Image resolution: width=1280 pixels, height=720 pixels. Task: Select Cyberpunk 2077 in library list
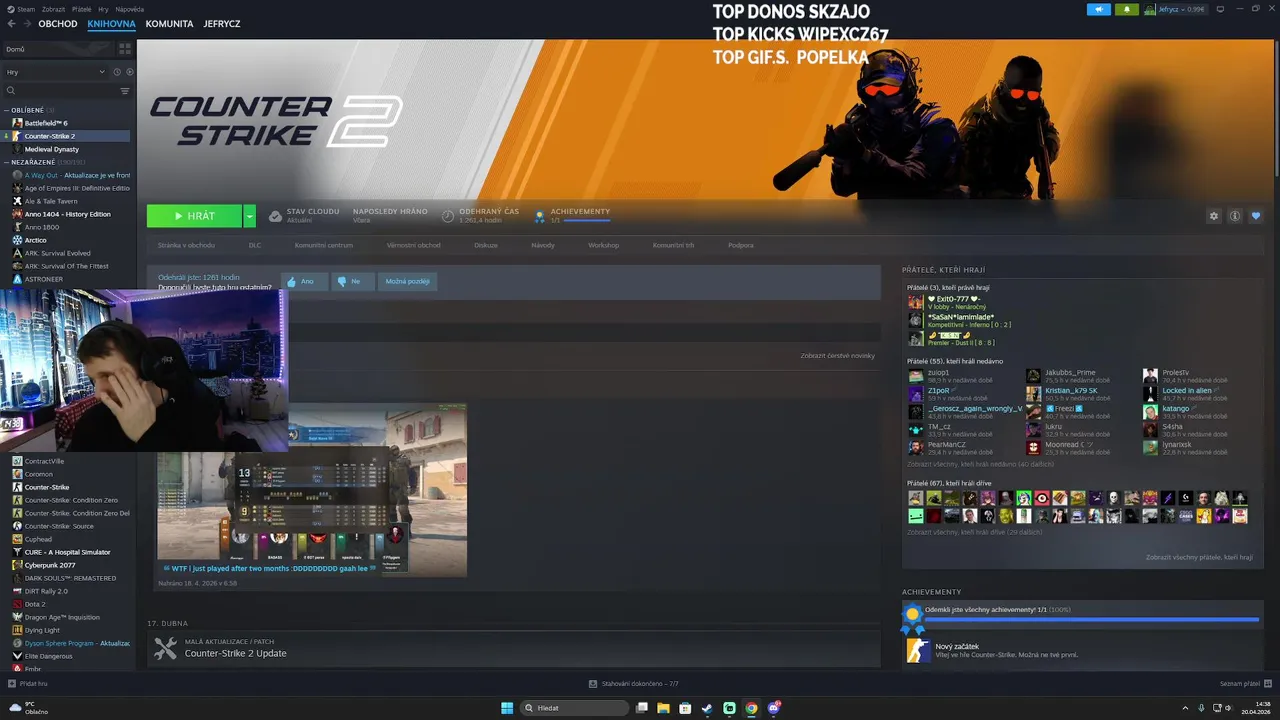pos(50,565)
